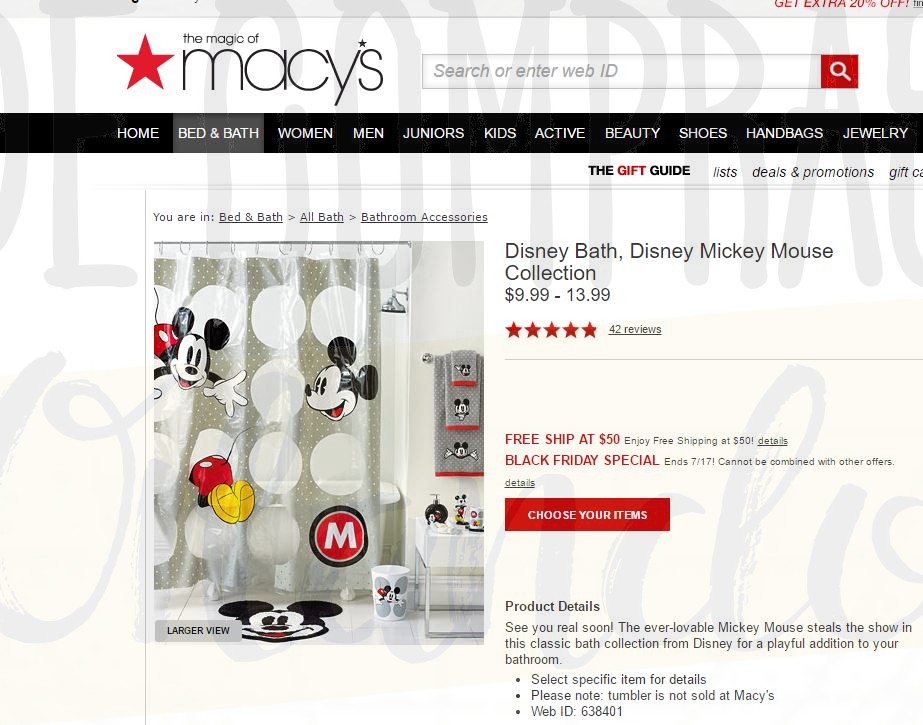The image size is (923, 725).
Task: Select the Kids menu item
Action: coord(500,133)
